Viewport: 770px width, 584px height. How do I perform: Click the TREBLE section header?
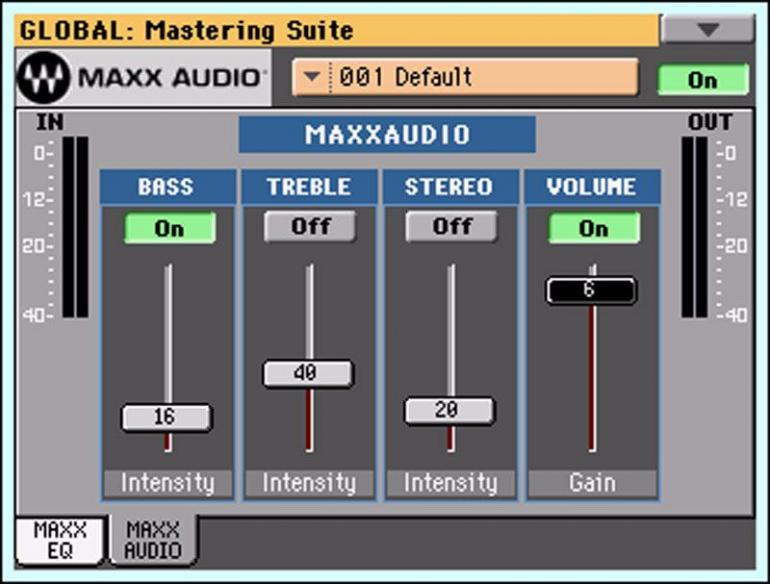pos(309,187)
